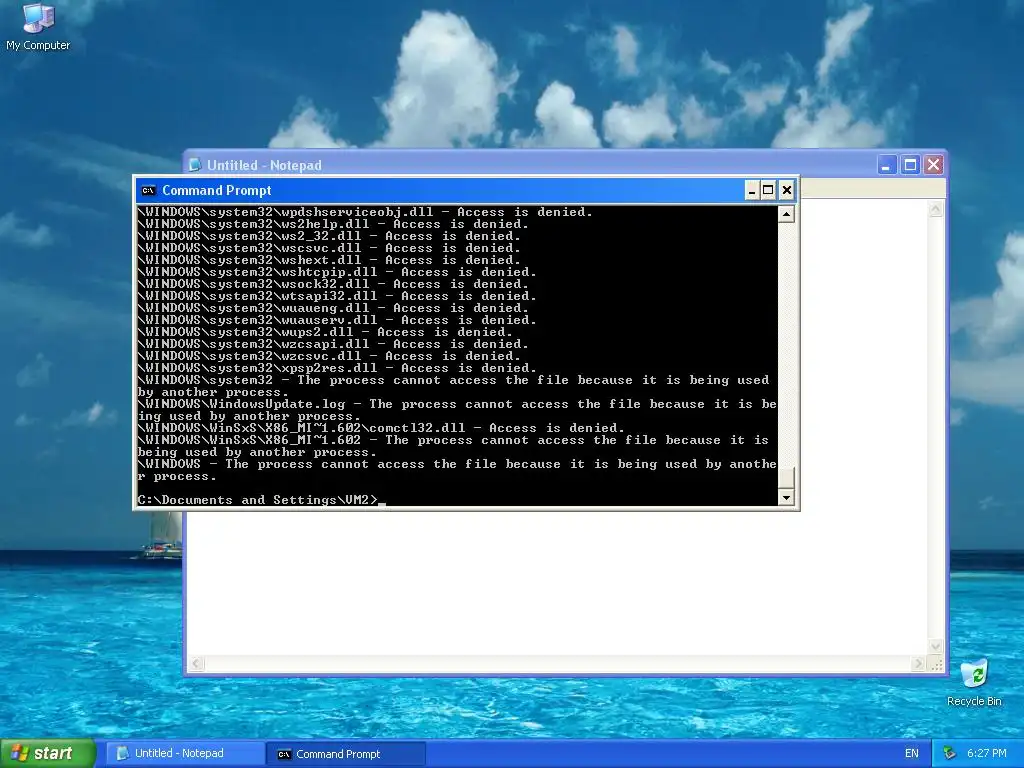The width and height of the screenshot is (1024, 768).
Task: Close the Untitled - Notepad window
Action: point(934,165)
